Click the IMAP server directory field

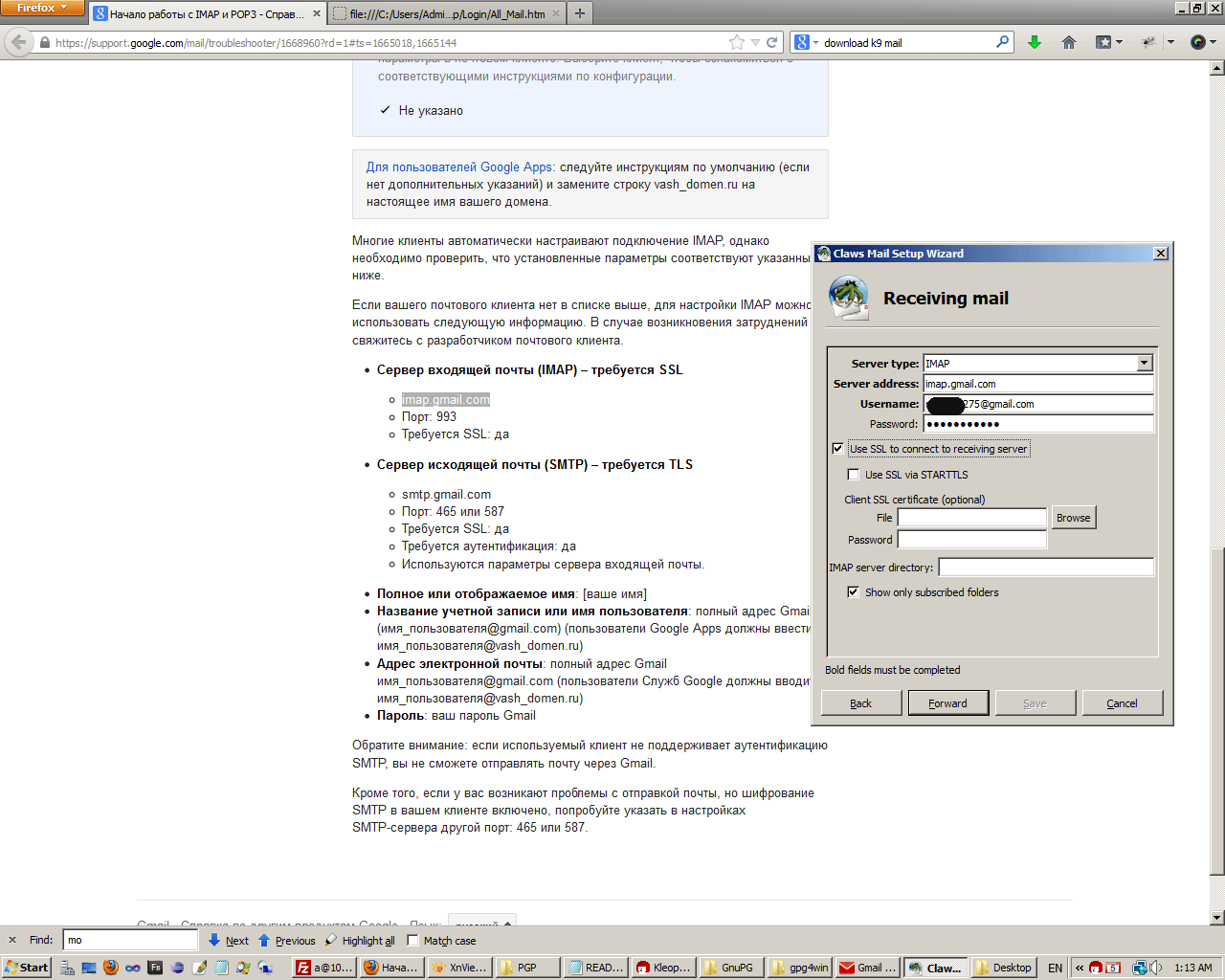pos(1046,568)
